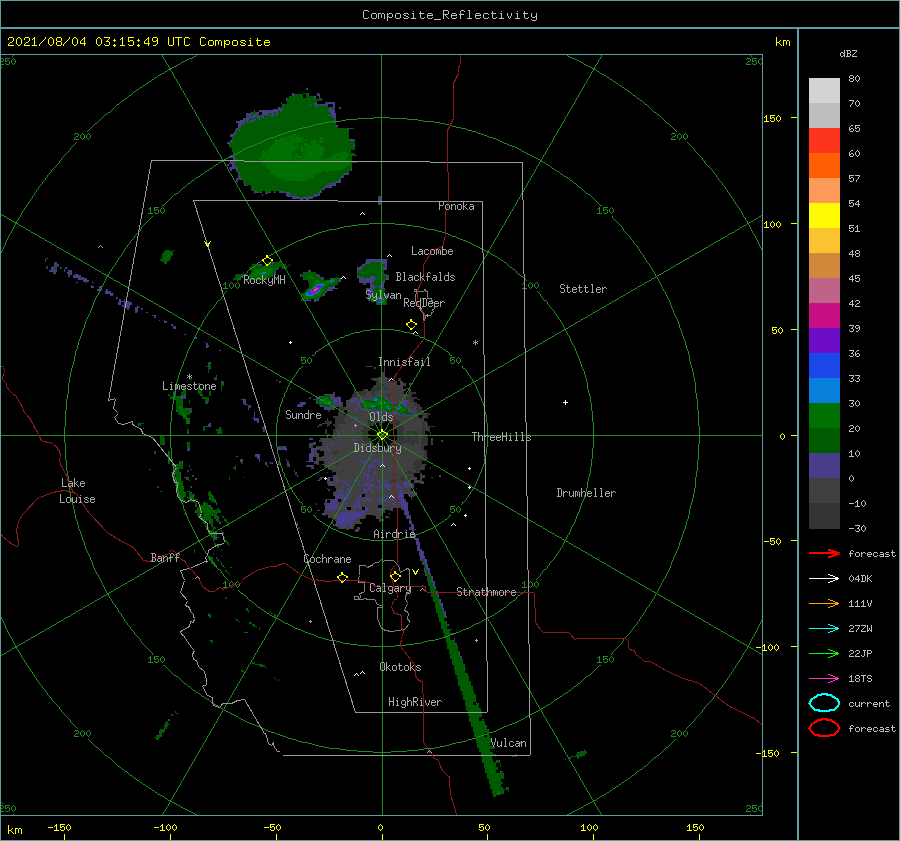Click the yellow diamond marker below Cochrane
Viewport: 900px width, 841px height.
click(x=342, y=577)
